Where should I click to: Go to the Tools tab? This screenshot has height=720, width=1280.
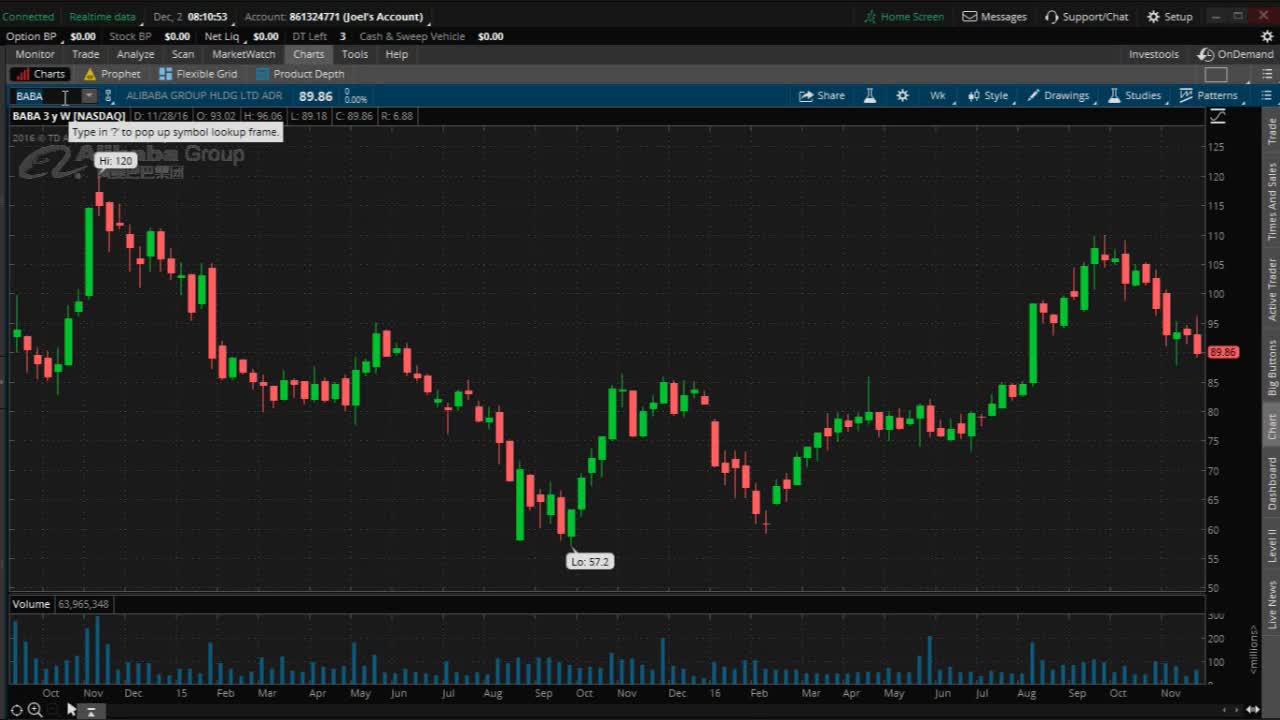point(355,54)
